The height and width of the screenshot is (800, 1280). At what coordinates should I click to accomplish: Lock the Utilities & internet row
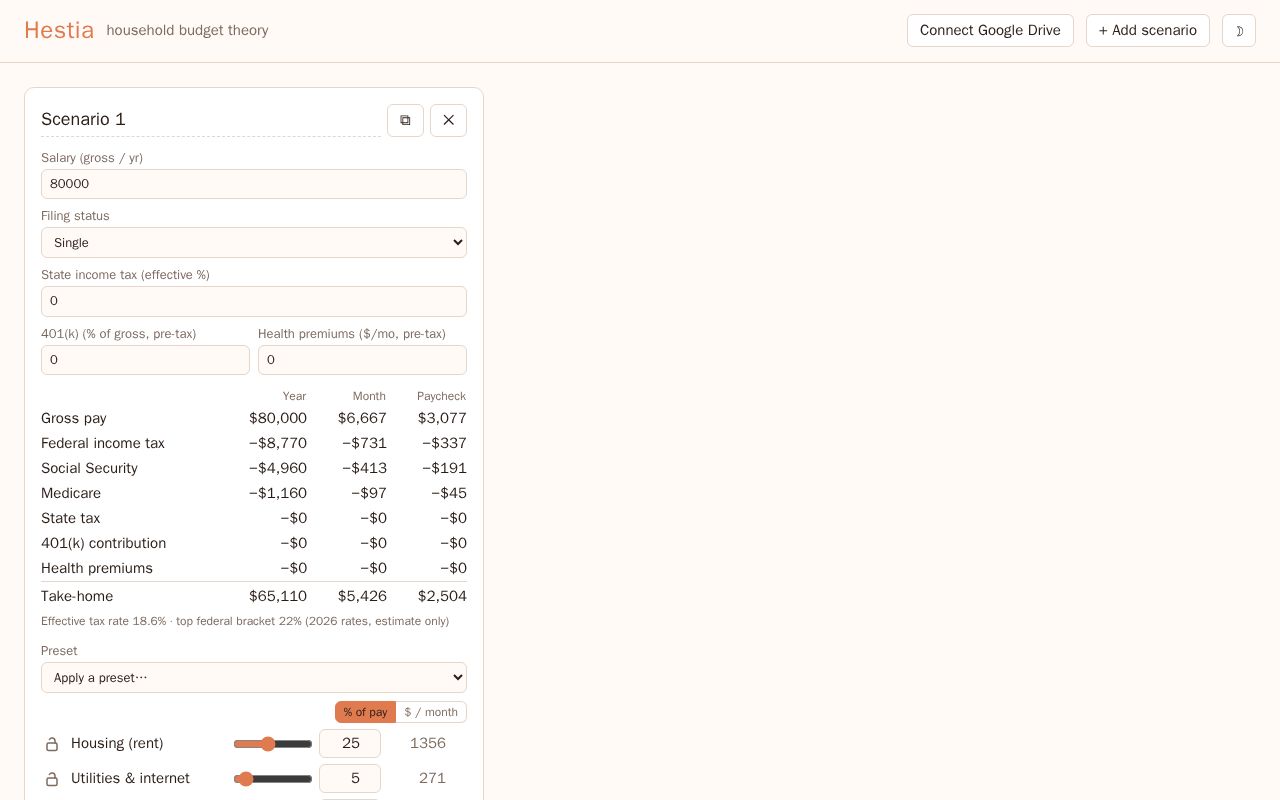52,779
